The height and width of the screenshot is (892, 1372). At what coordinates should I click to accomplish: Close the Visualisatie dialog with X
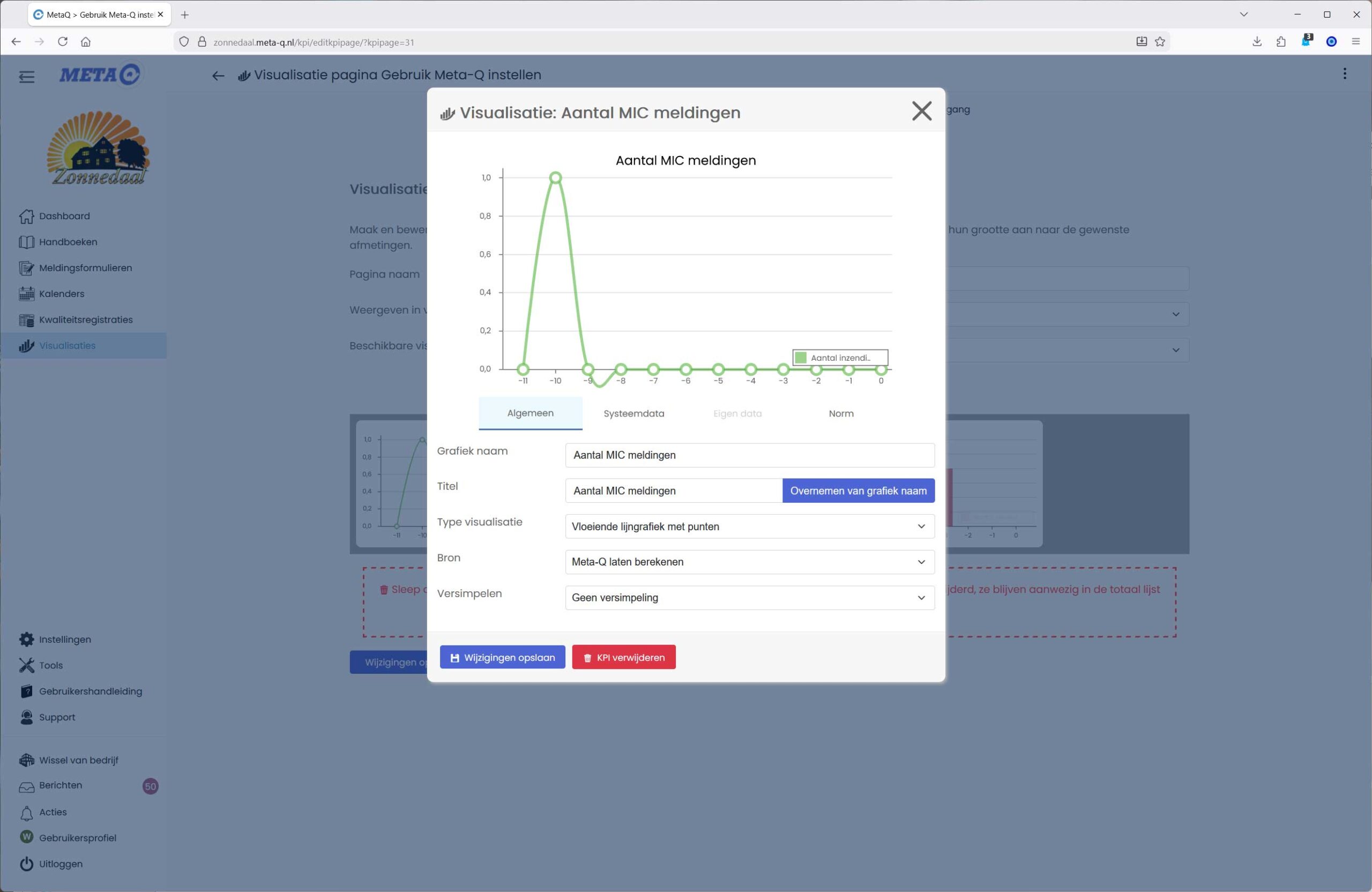click(x=921, y=111)
